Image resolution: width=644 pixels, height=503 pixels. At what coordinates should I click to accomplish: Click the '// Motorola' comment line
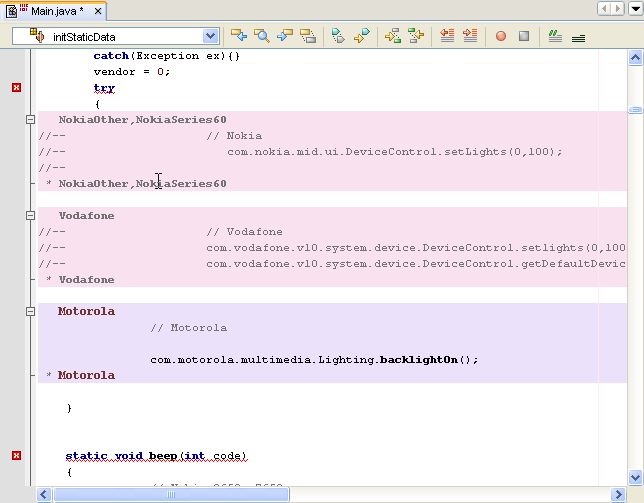coord(189,328)
